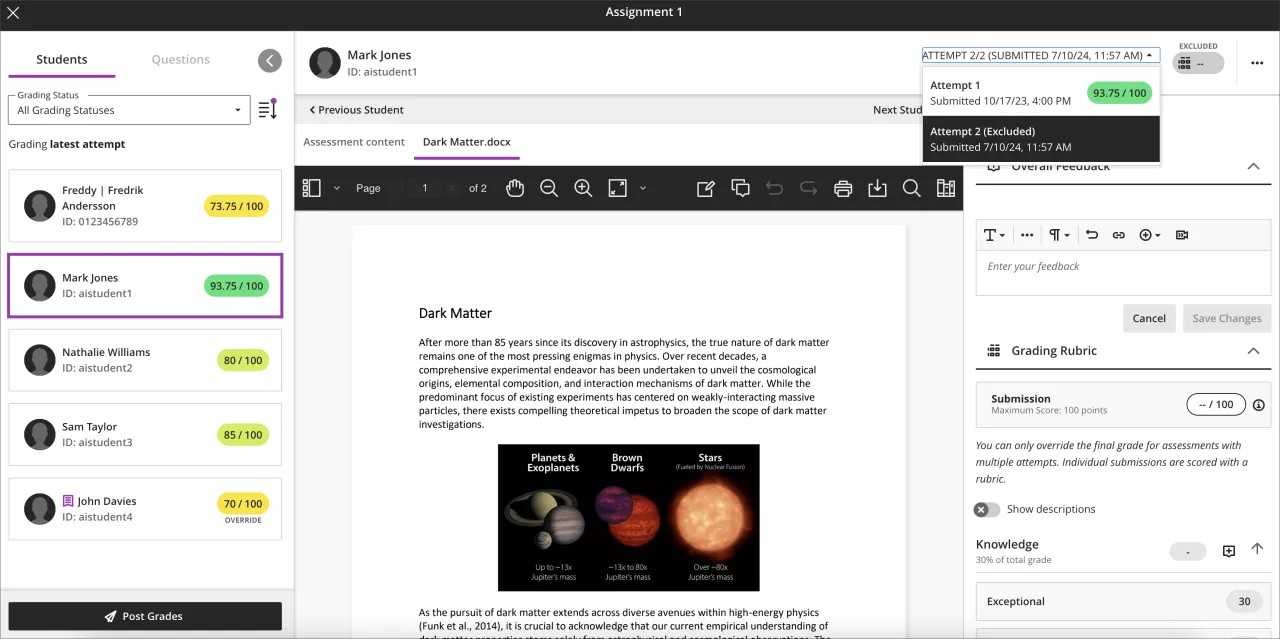Image resolution: width=1280 pixels, height=639 pixels.
Task: Open the comments icon in toolbar
Action: click(x=740, y=188)
